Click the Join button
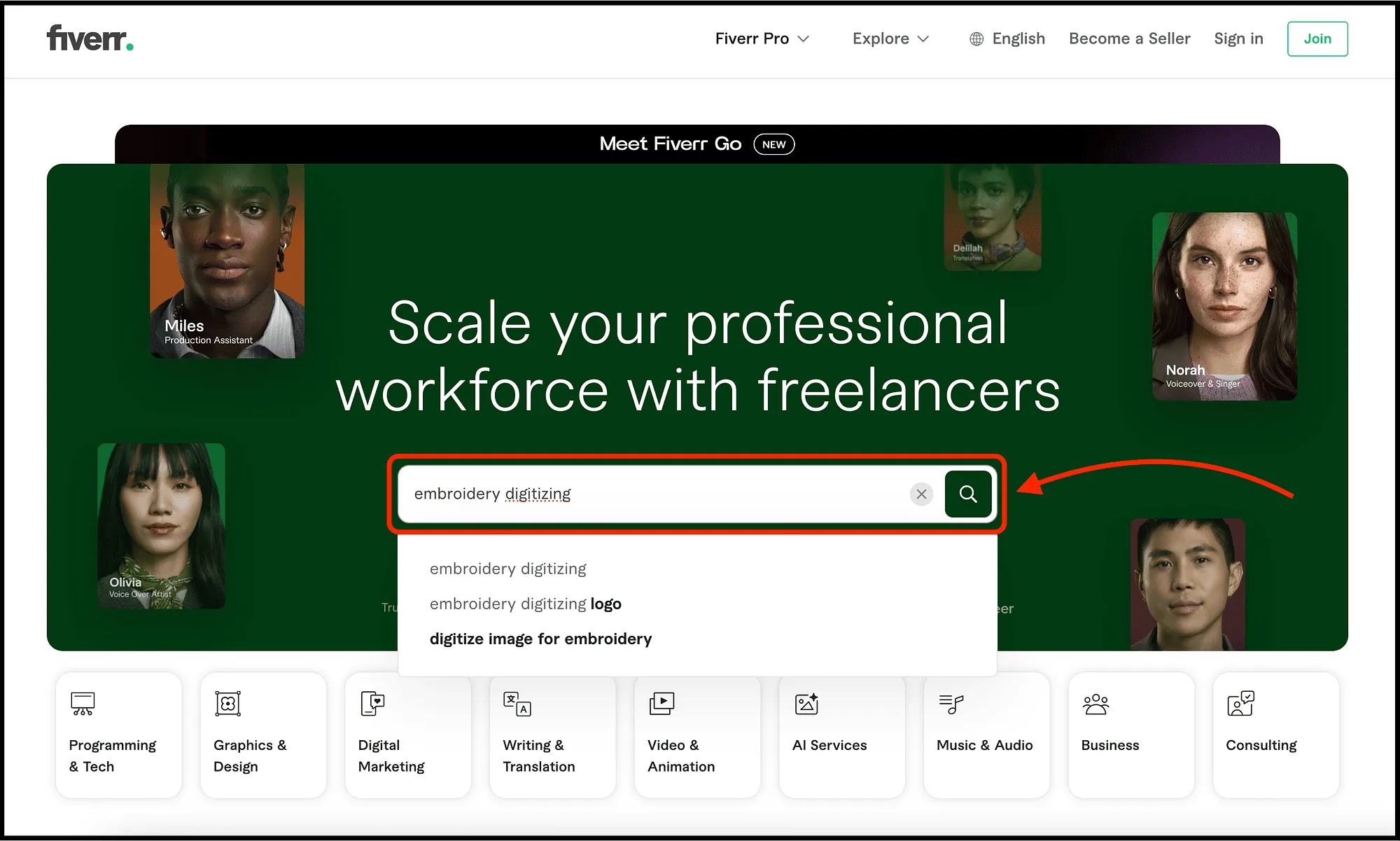 coord(1317,39)
